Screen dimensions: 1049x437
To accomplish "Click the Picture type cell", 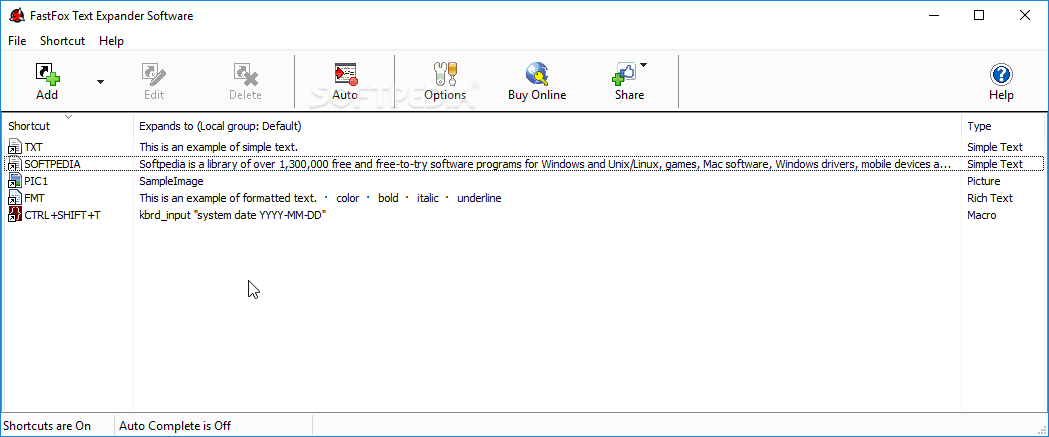I will point(983,181).
